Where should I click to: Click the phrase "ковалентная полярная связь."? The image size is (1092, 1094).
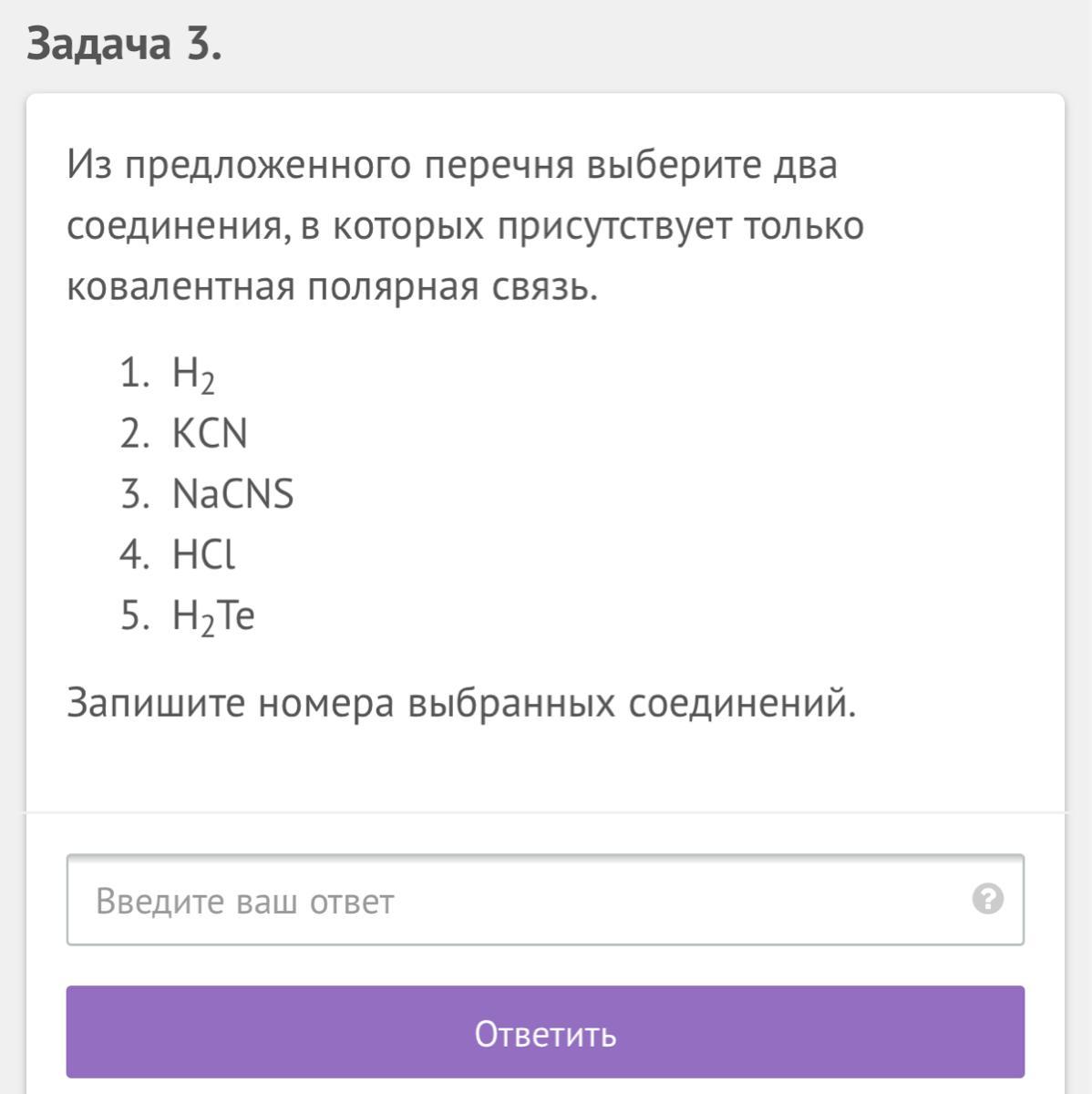(x=333, y=286)
